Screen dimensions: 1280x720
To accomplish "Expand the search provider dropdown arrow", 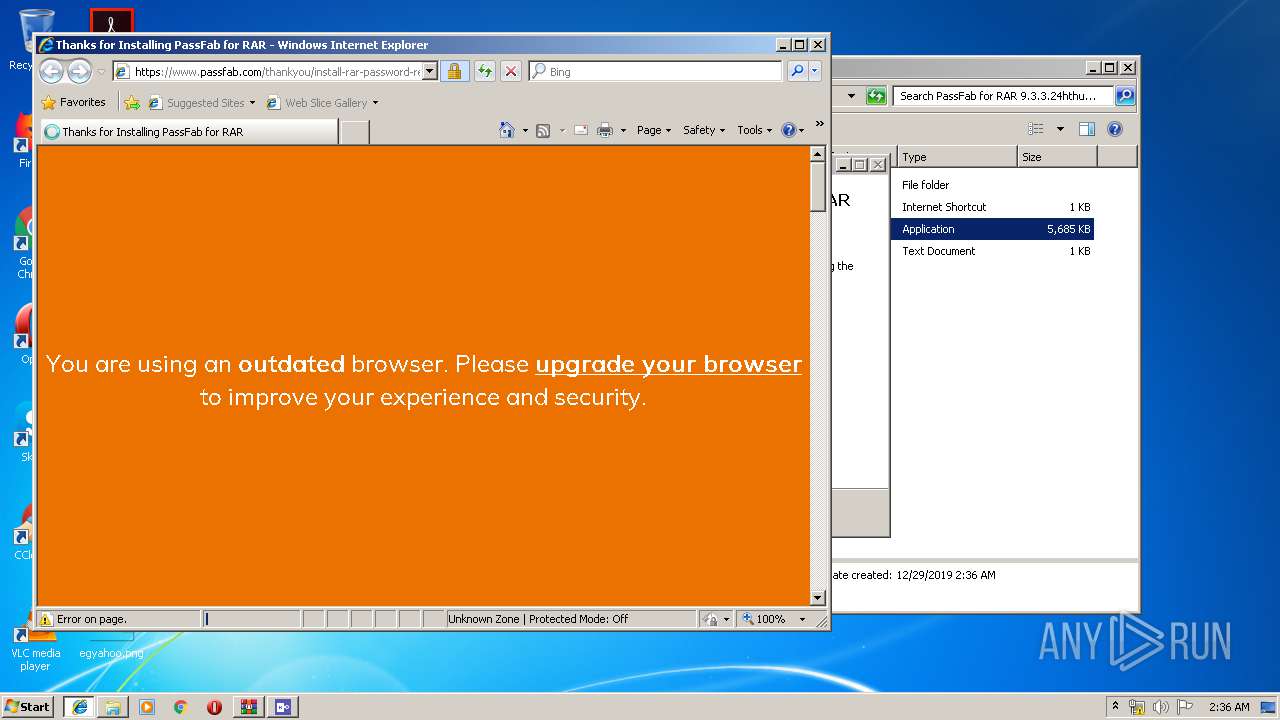I will point(815,71).
